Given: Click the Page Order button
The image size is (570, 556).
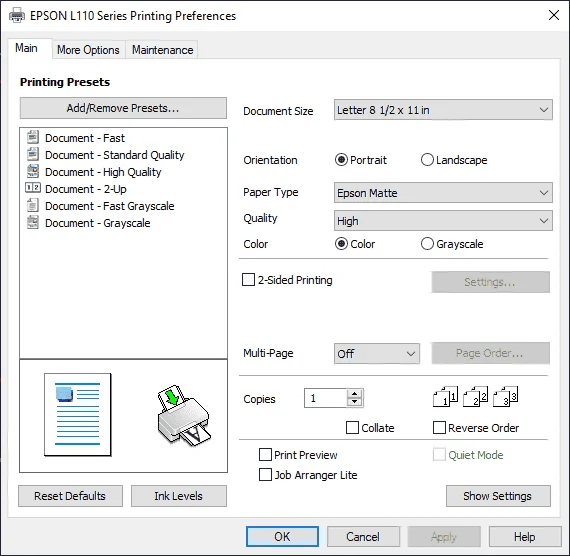Looking at the screenshot, I should click(490, 353).
